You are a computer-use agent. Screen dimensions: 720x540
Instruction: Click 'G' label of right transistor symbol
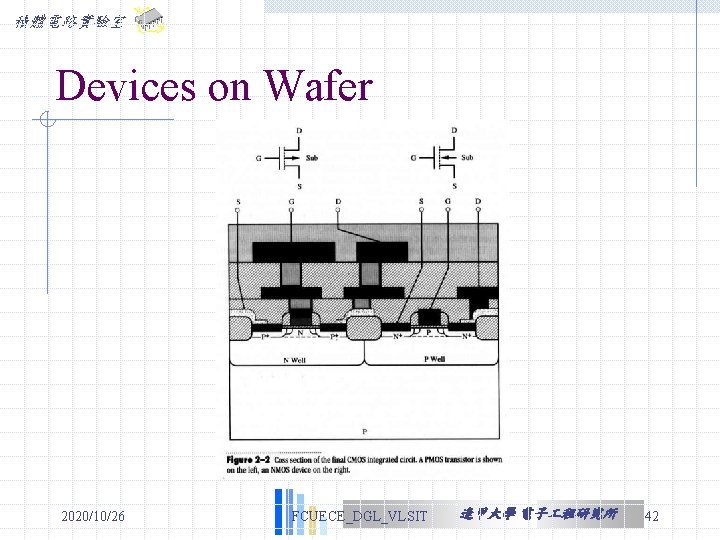click(413, 158)
